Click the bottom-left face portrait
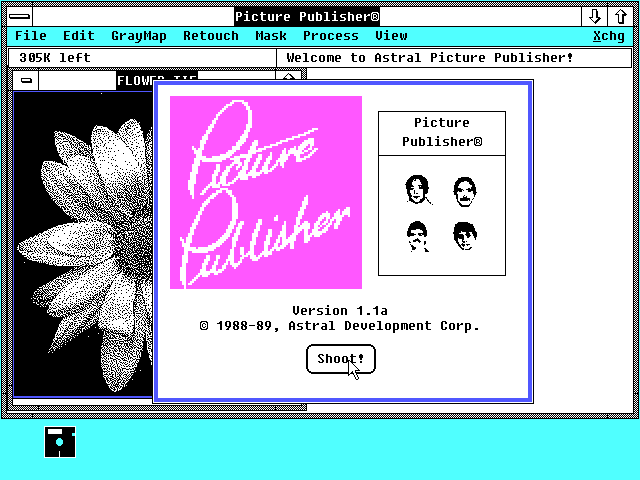The height and width of the screenshot is (480, 640). coord(418,237)
